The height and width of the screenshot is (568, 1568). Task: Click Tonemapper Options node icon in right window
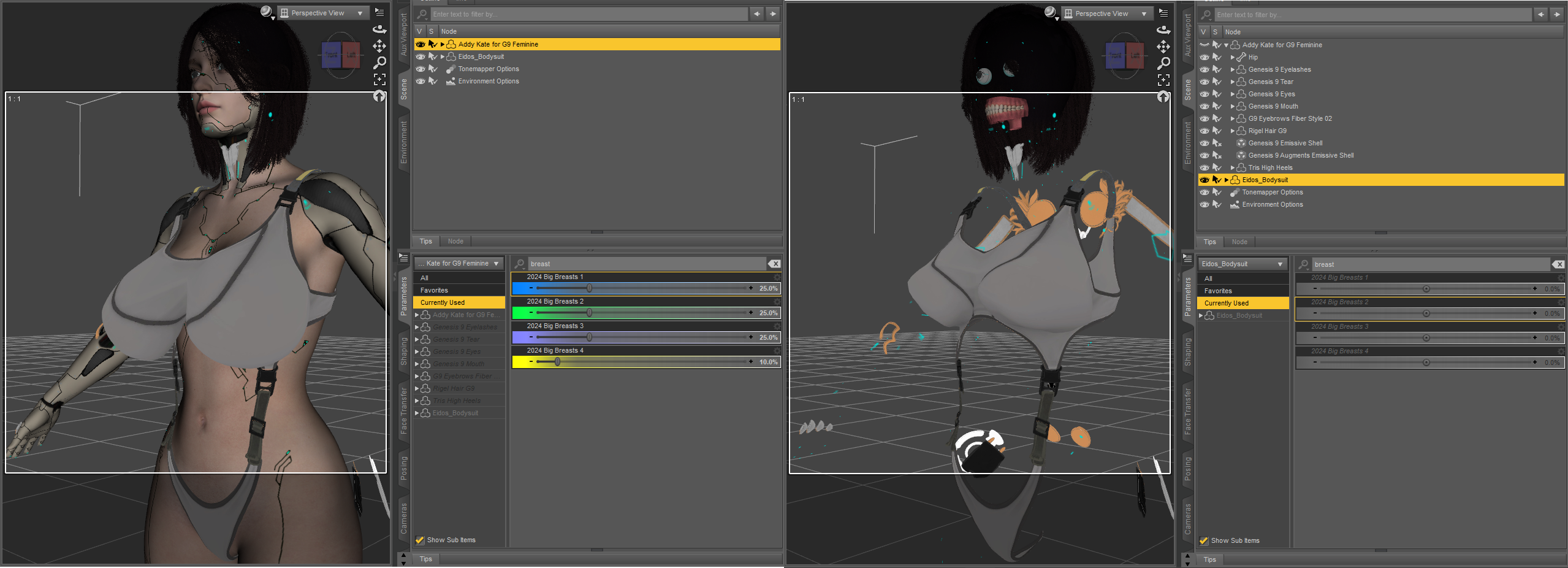[1235, 192]
